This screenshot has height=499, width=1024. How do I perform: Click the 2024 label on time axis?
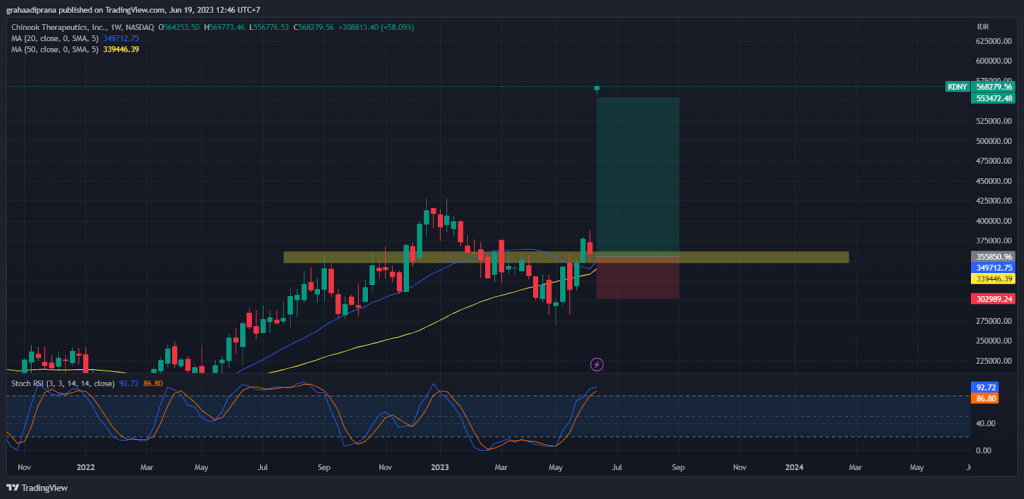[x=794, y=468]
